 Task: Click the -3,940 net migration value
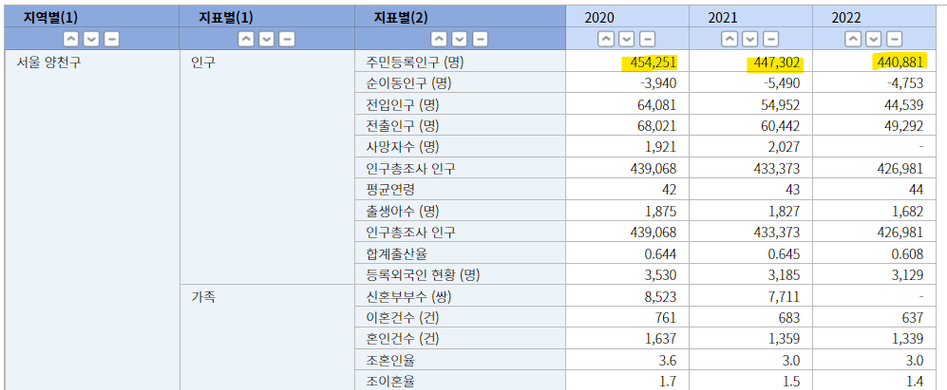657,84
